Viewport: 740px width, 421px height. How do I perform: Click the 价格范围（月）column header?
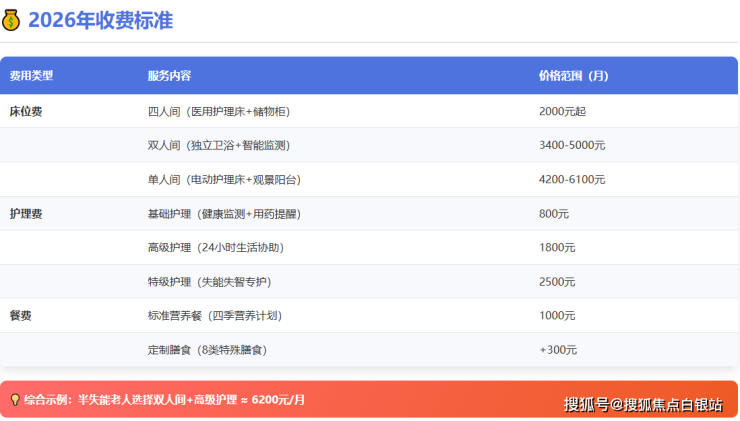pos(573,76)
